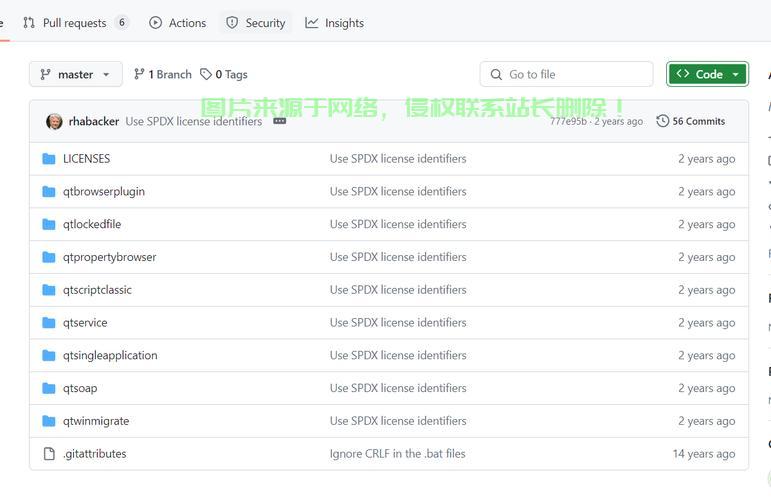The width and height of the screenshot is (771, 500).
Task: View the 1 Branch link
Action: [x=163, y=74]
